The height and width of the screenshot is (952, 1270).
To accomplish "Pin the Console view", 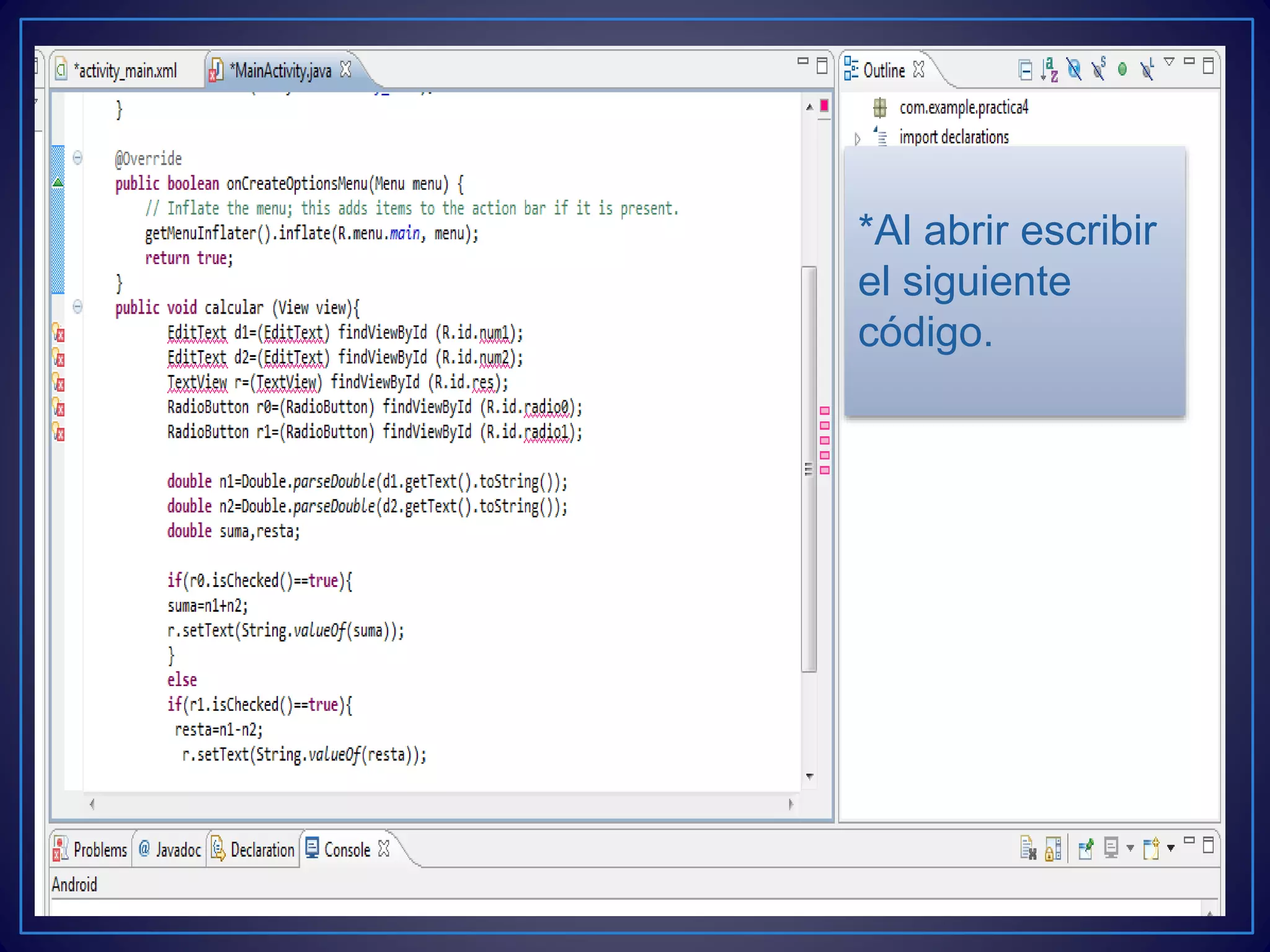I will (1086, 848).
